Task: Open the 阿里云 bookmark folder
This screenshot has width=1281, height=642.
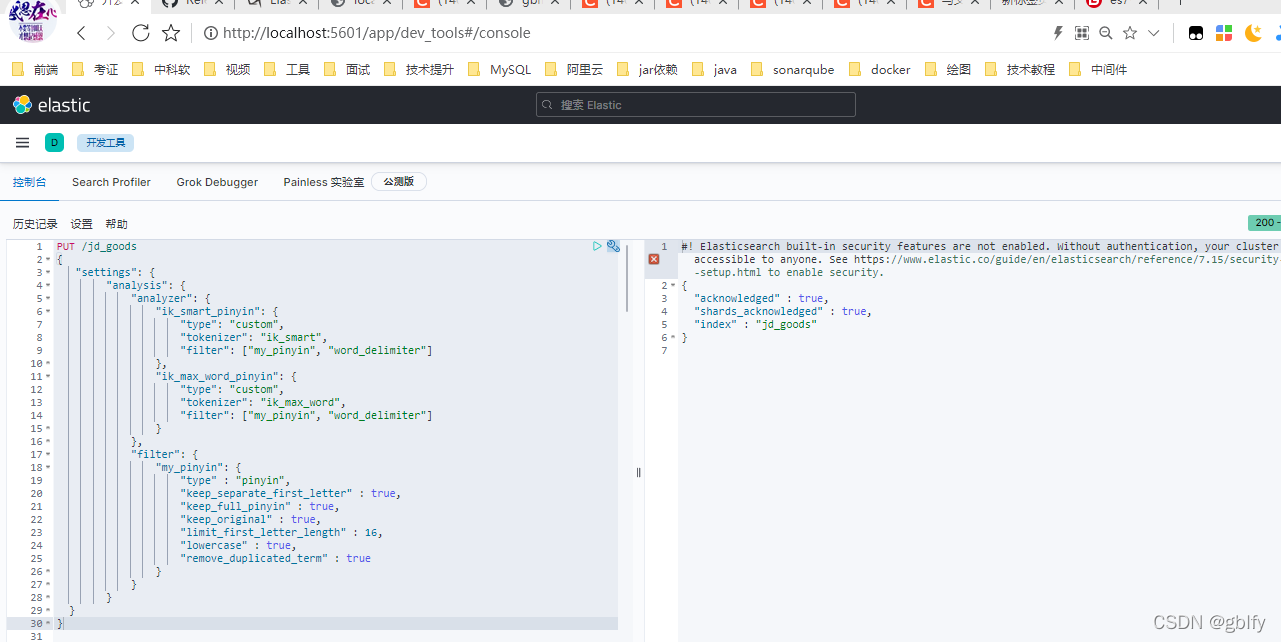Action: [574, 69]
